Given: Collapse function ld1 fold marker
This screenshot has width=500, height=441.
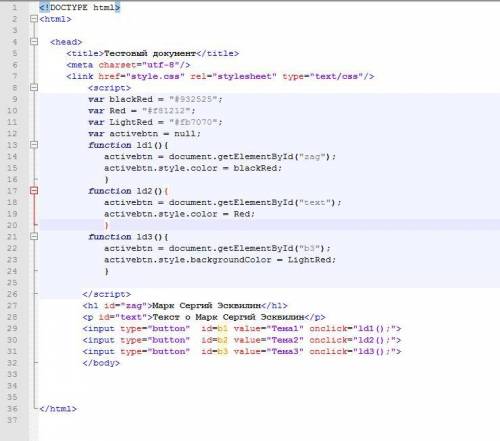Looking at the screenshot, I should [x=34, y=145].
